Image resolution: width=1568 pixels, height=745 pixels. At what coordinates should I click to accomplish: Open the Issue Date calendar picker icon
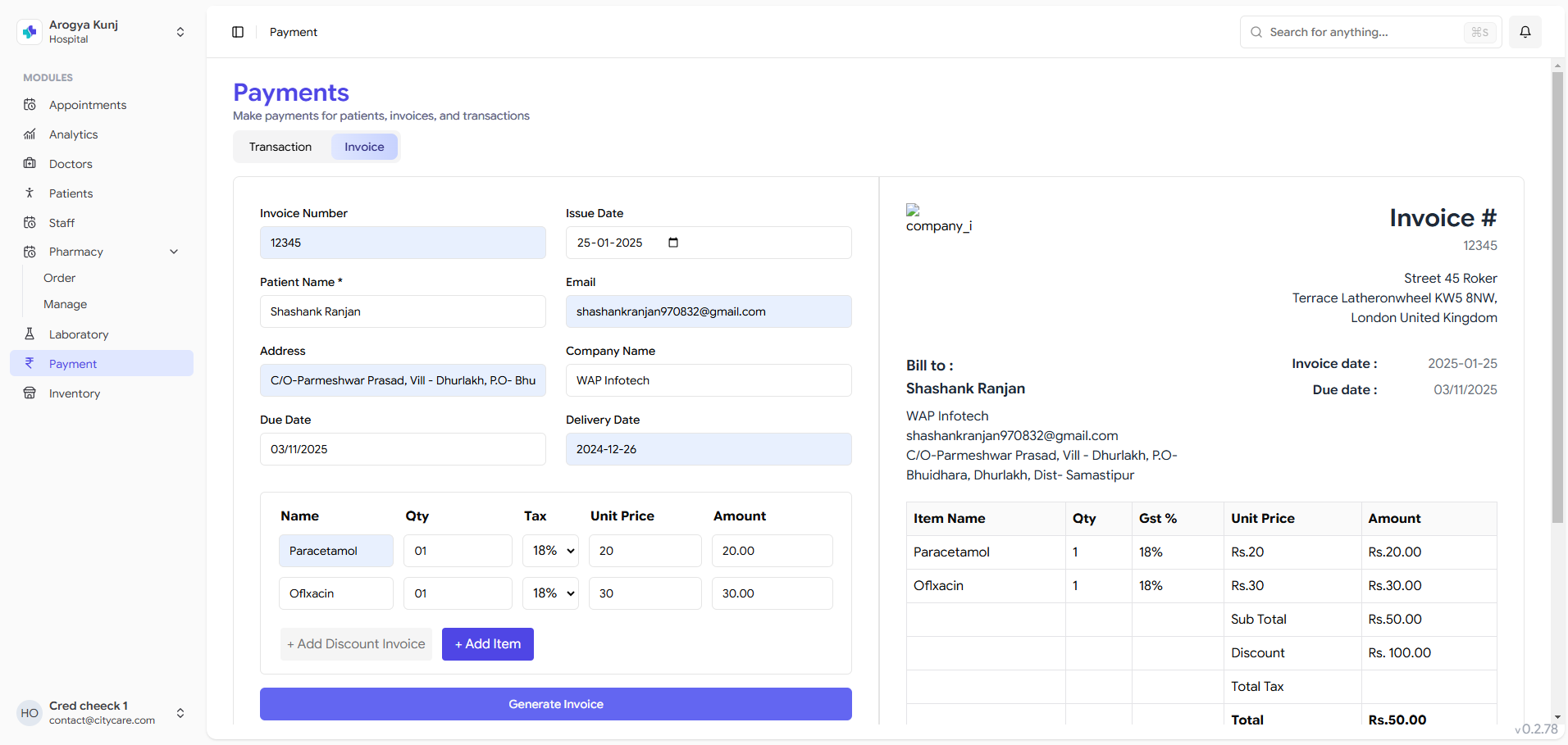673,243
